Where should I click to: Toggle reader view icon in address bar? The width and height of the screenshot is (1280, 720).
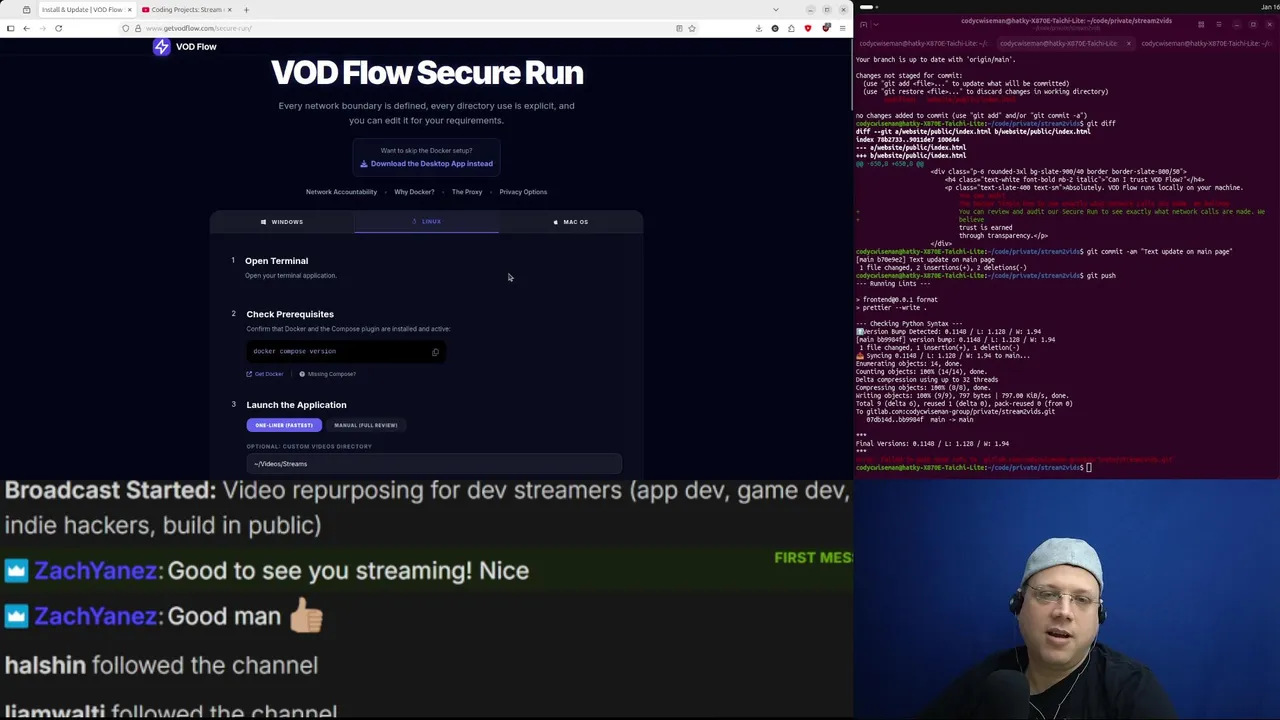coord(679,28)
